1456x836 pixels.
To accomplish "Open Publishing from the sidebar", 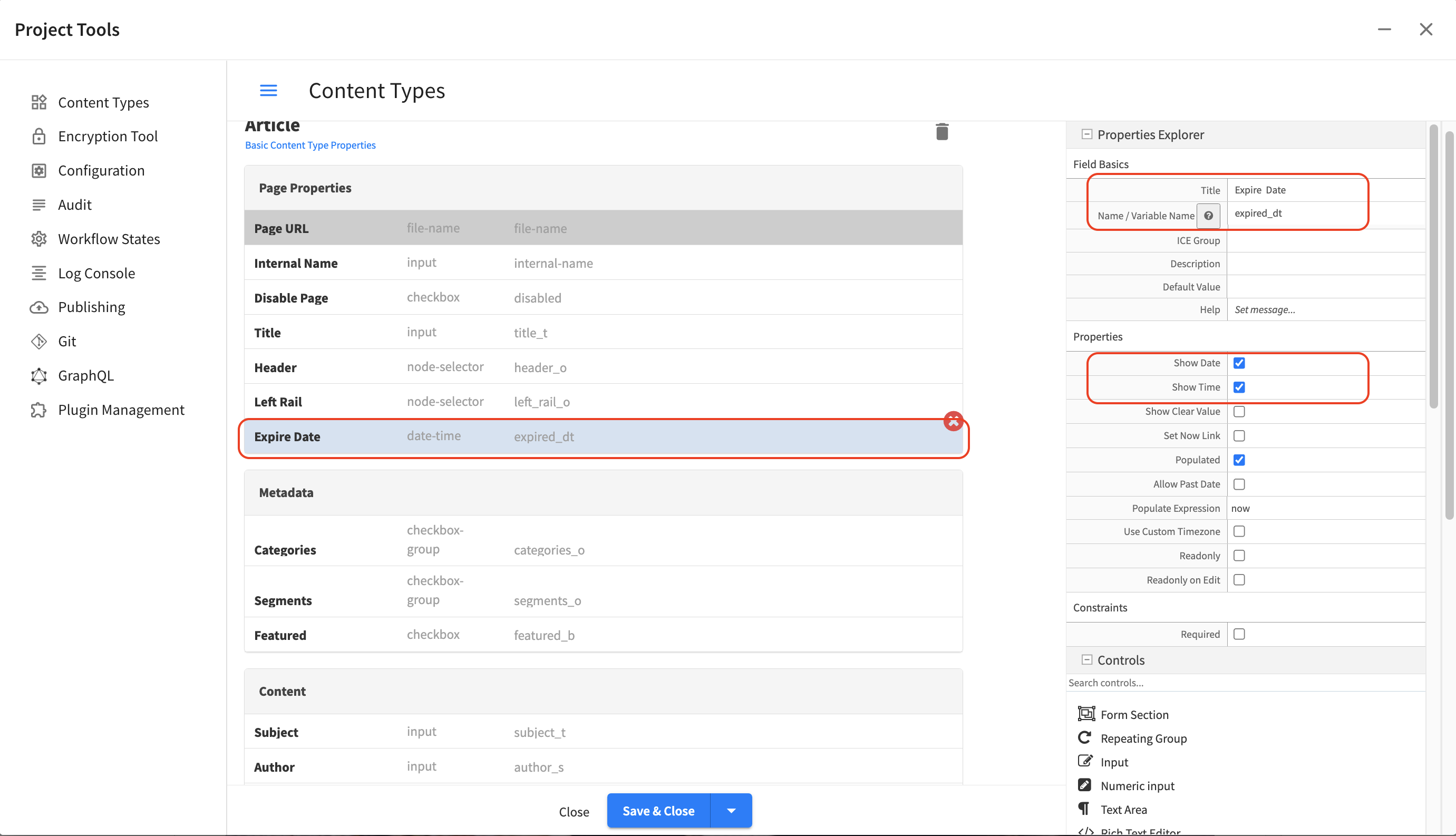I will click(91, 307).
